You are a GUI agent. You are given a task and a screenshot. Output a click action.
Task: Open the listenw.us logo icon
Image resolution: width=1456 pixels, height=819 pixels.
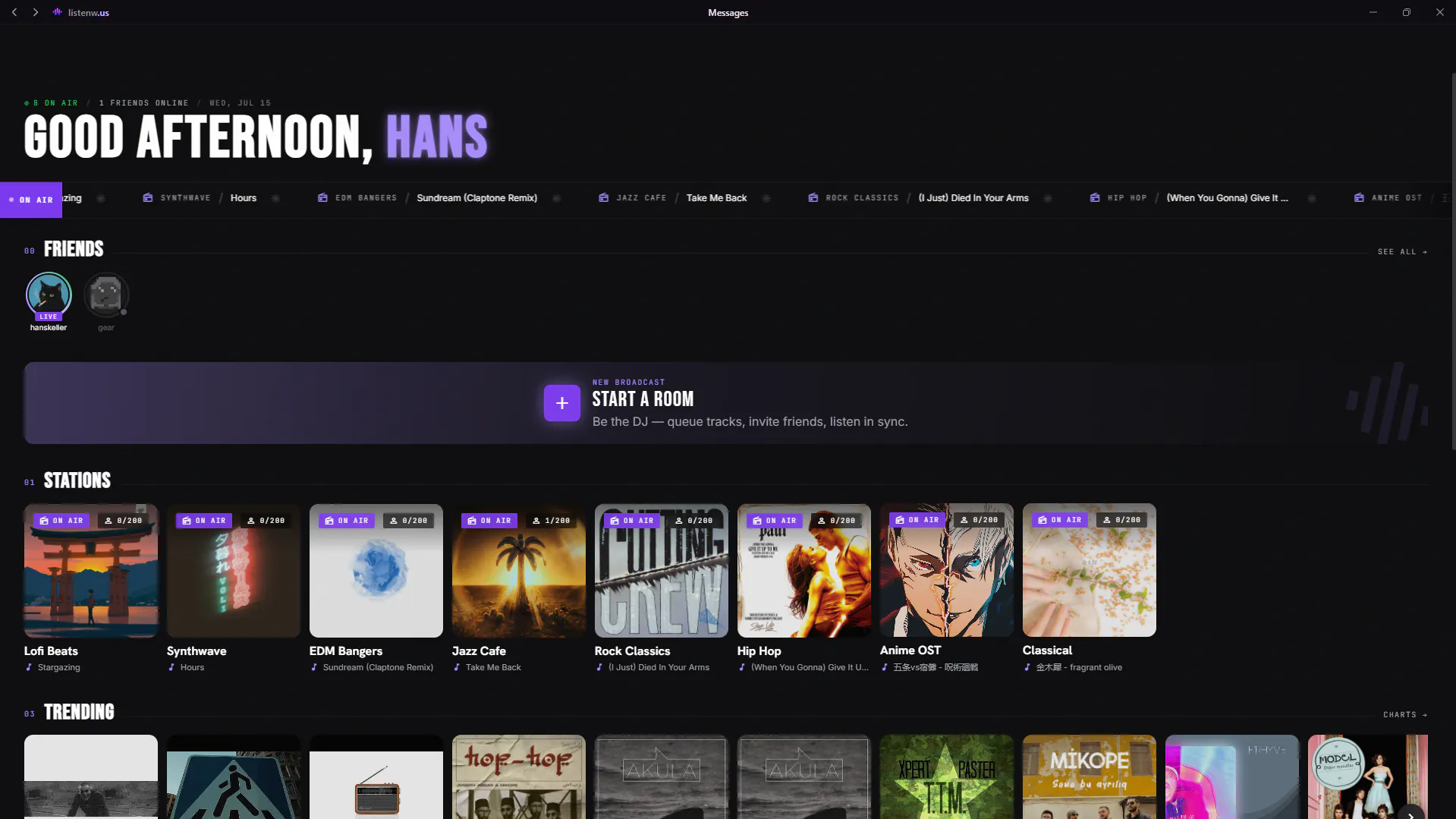tap(58, 12)
